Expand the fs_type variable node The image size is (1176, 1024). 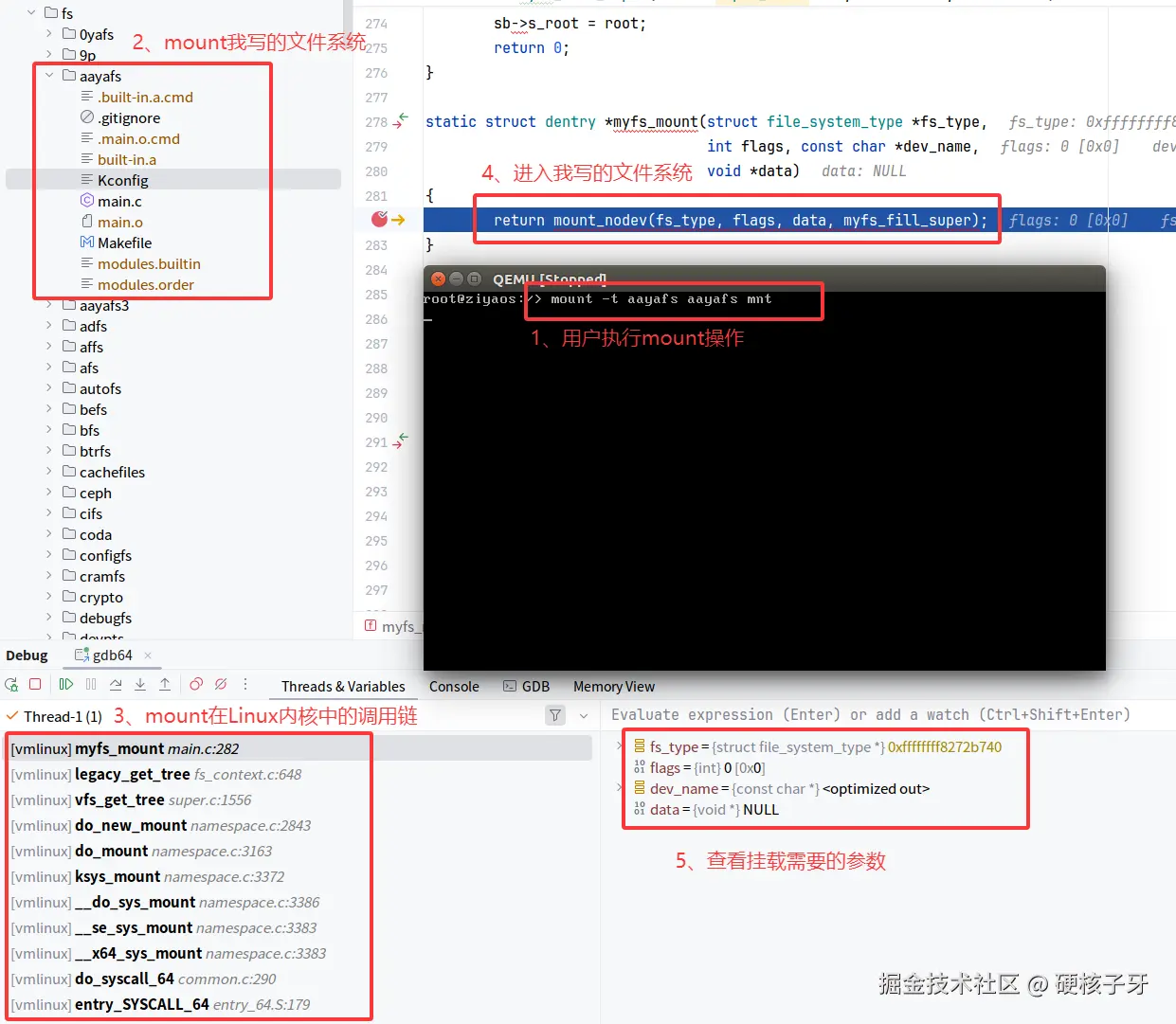(620, 746)
